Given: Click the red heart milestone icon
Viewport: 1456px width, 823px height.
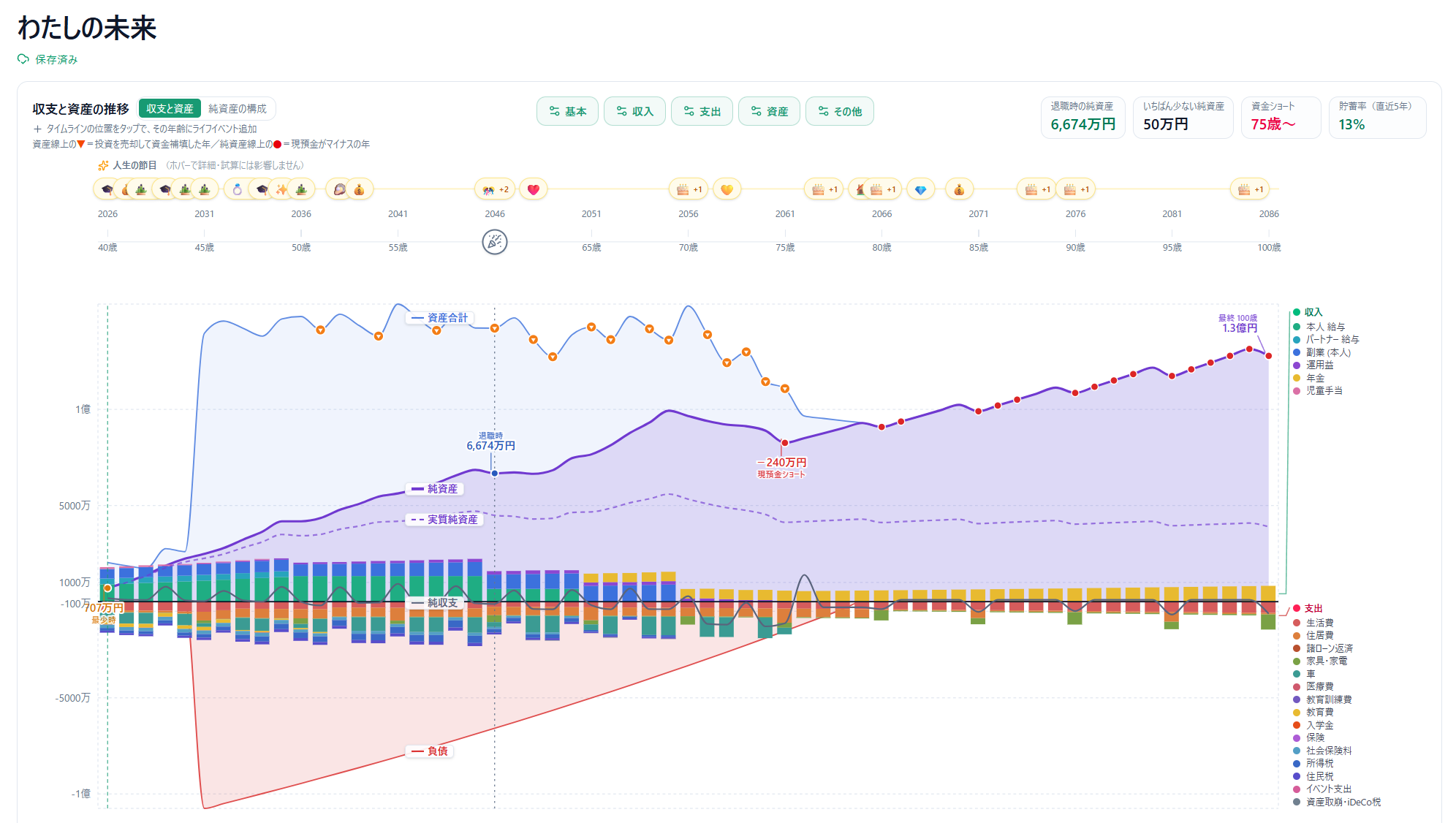Looking at the screenshot, I should (x=534, y=189).
